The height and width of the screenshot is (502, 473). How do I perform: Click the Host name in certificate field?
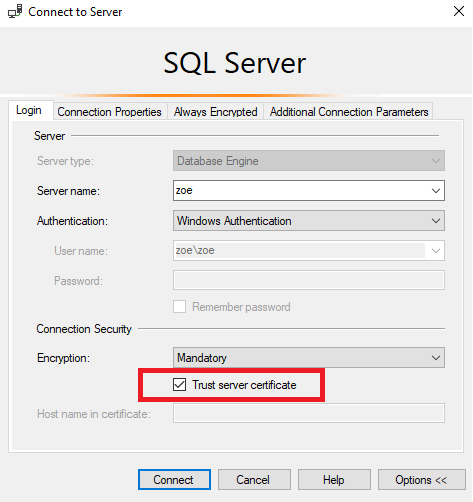(x=309, y=413)
